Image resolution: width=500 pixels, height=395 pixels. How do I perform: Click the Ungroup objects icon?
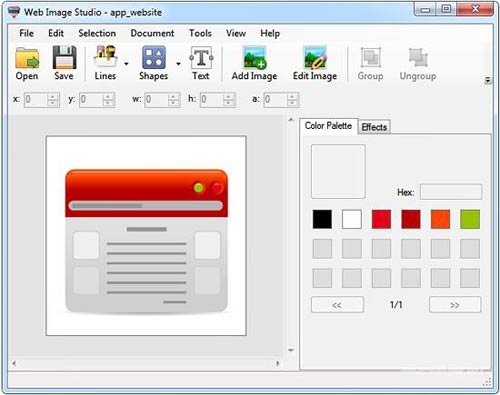point(418,57)
